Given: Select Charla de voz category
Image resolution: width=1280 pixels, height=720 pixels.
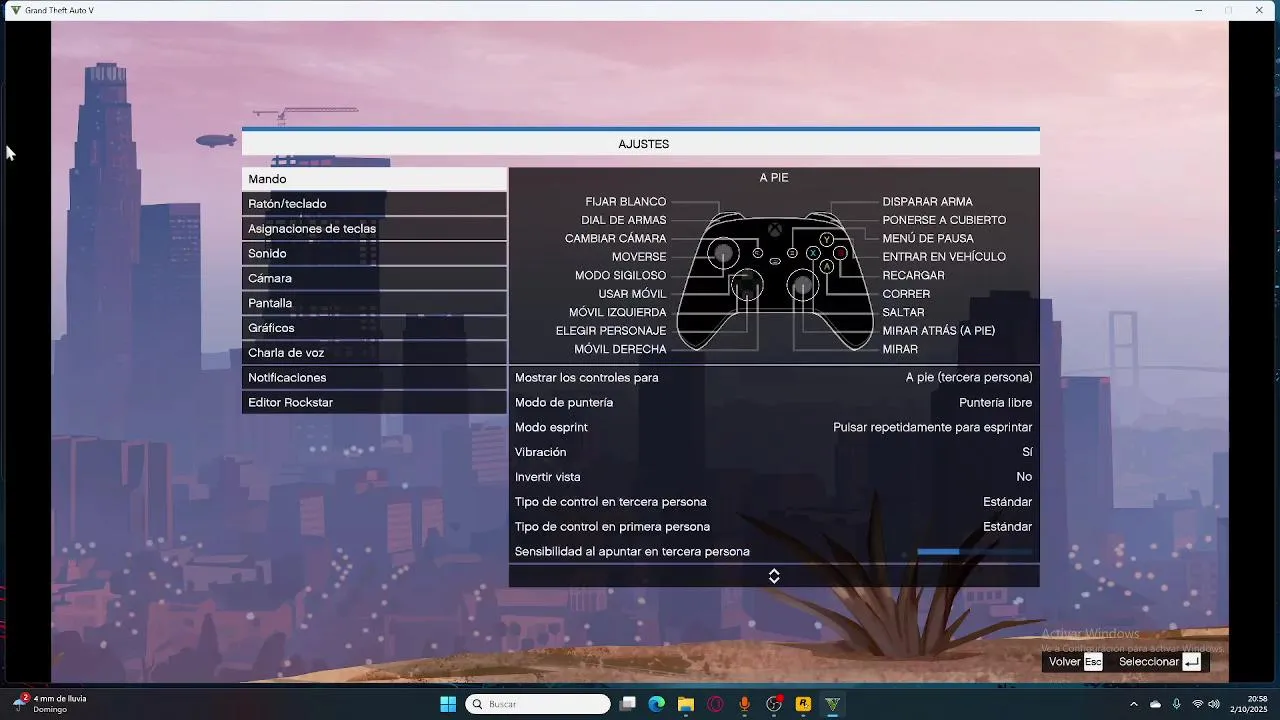Looking at the screenshot, I should pyautogui.click(x=374, y=353).
